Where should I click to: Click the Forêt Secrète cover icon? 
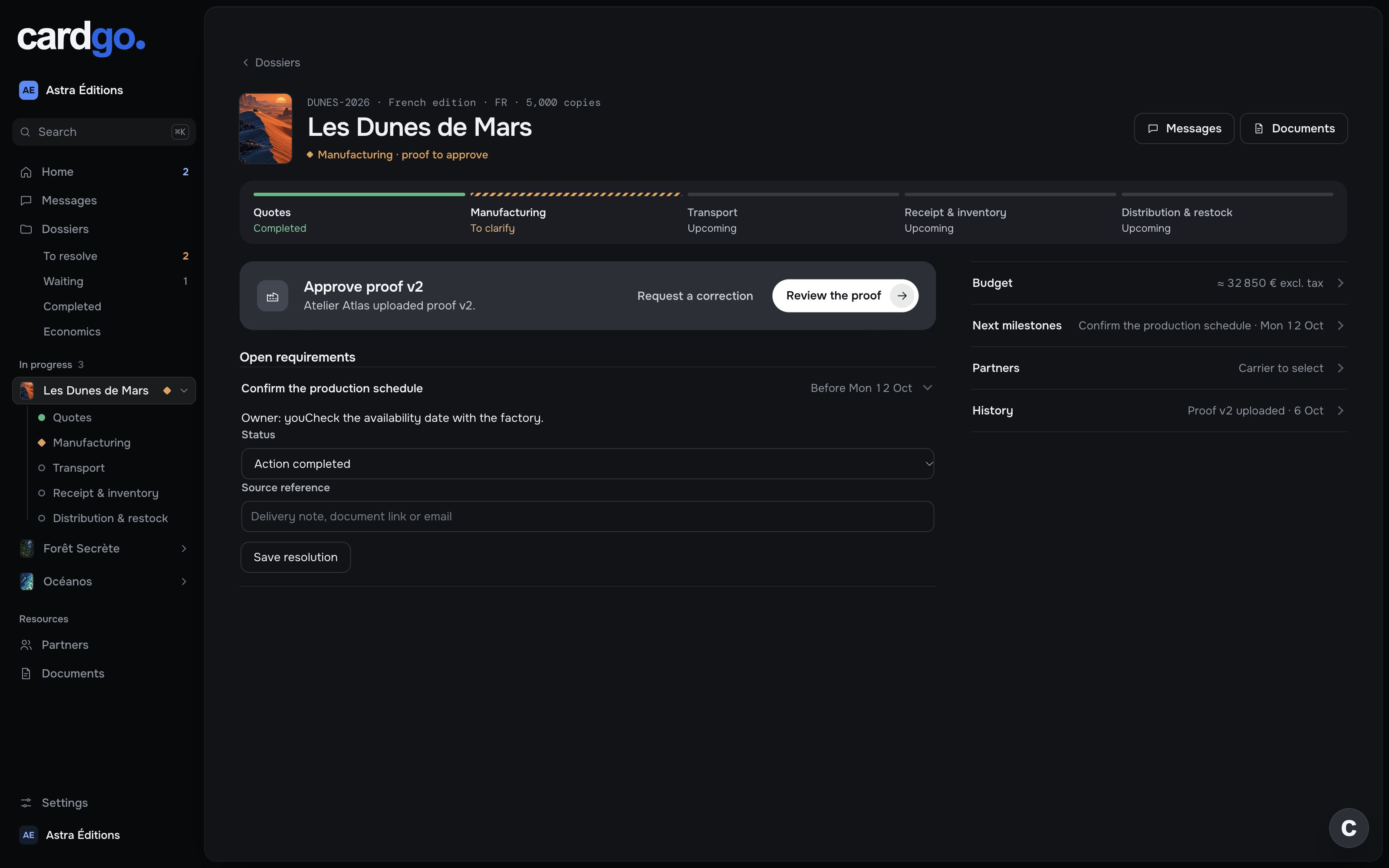point(26,549)
